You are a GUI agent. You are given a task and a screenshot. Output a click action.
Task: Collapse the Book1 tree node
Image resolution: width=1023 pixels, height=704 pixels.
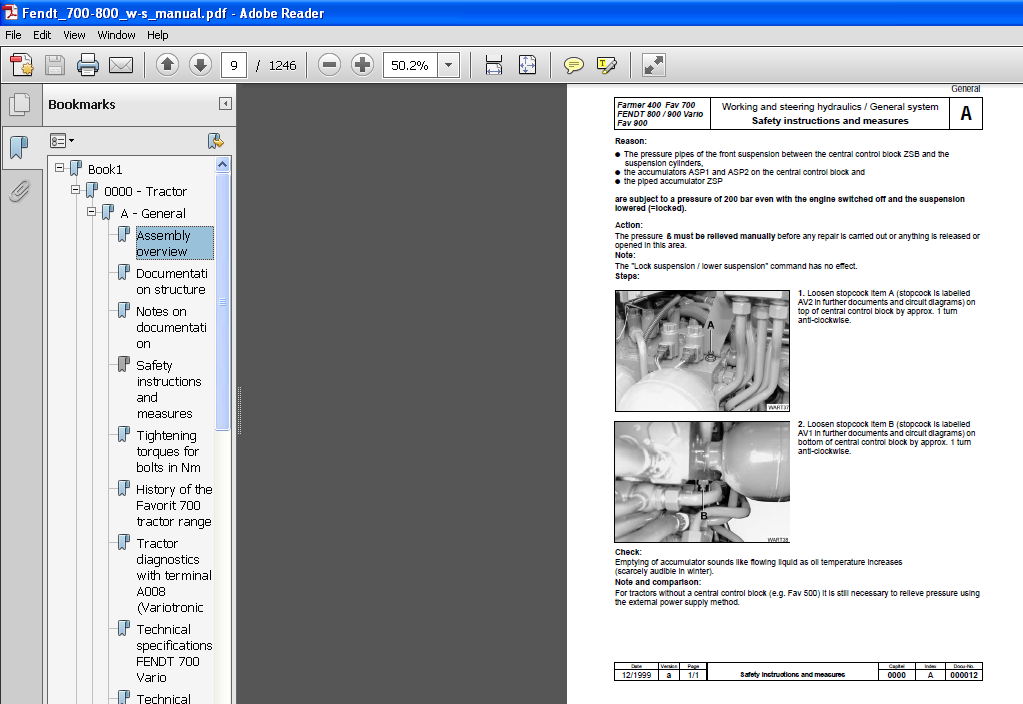tap(59, 168)
